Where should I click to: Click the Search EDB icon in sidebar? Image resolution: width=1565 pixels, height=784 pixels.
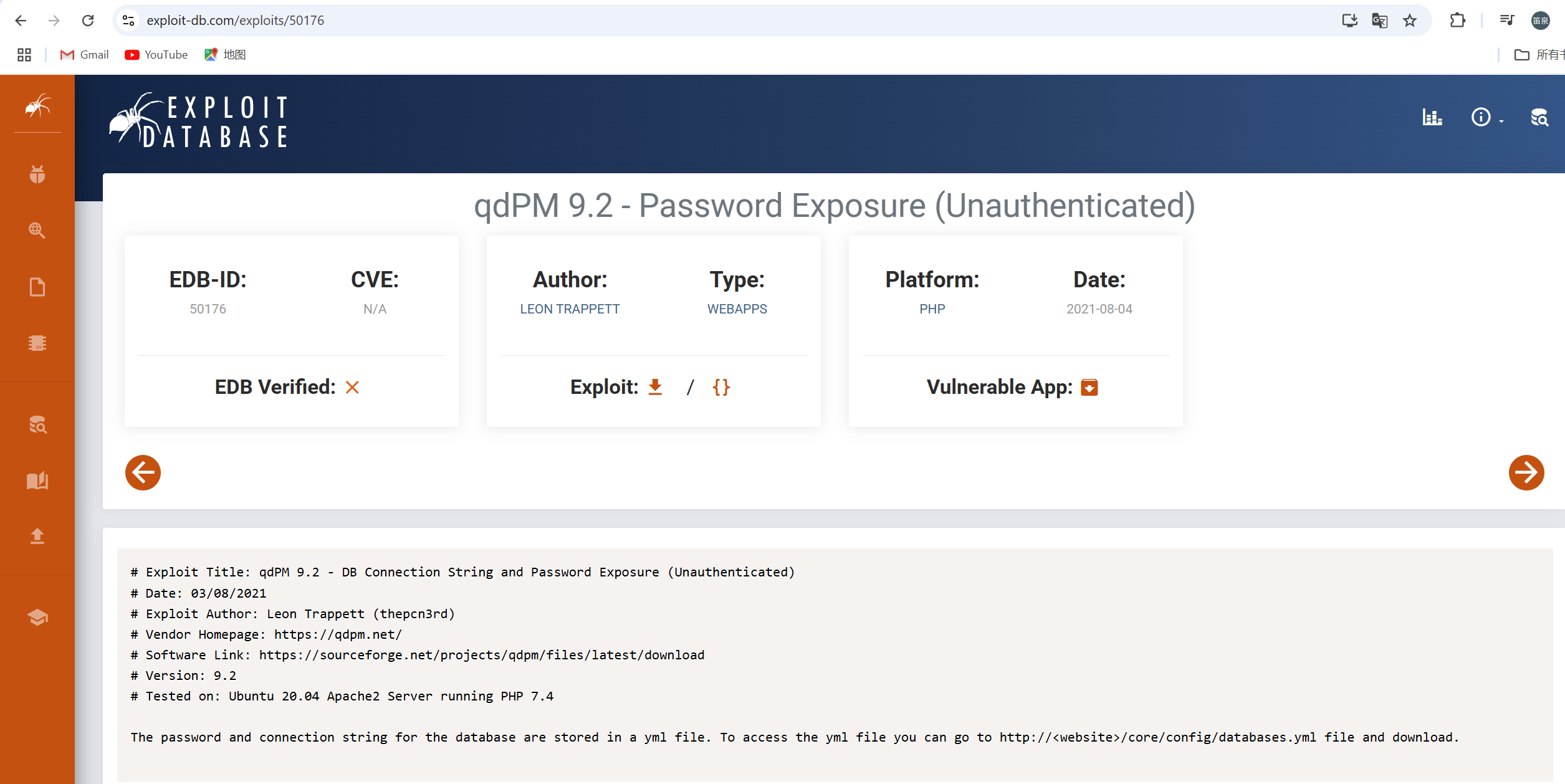37,425
